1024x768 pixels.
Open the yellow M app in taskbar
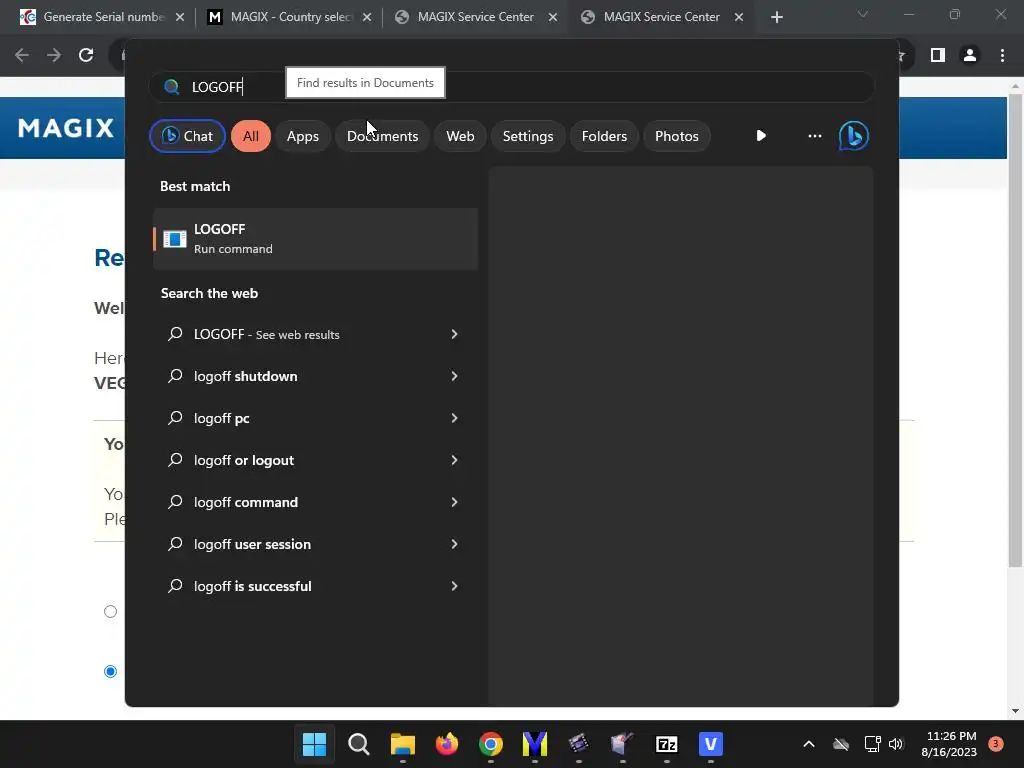[535, 744]
